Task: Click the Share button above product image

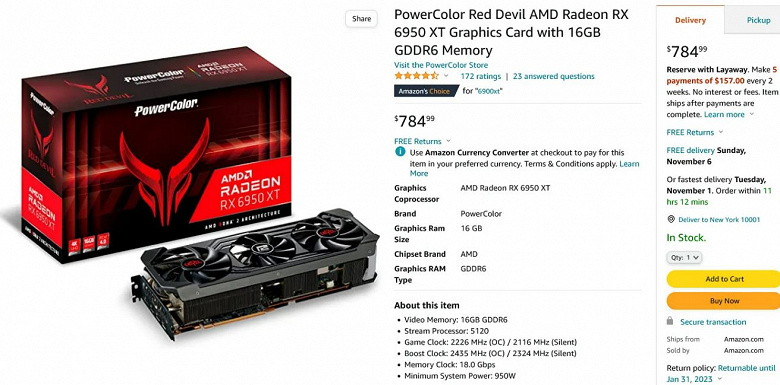Action: point(362,19)
